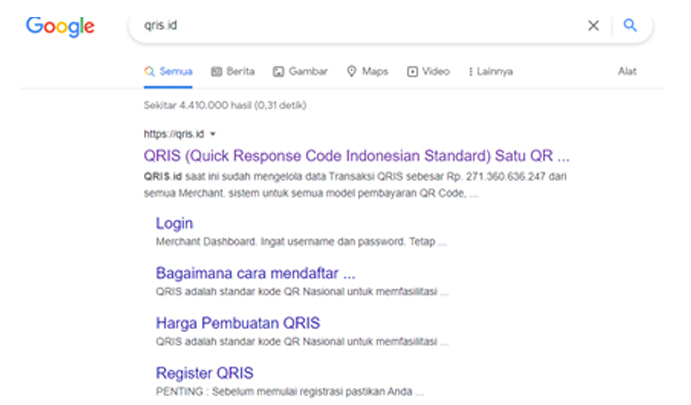Switch to the Berita tab
This screenshot has width=691, height=405.
[233, 71]
